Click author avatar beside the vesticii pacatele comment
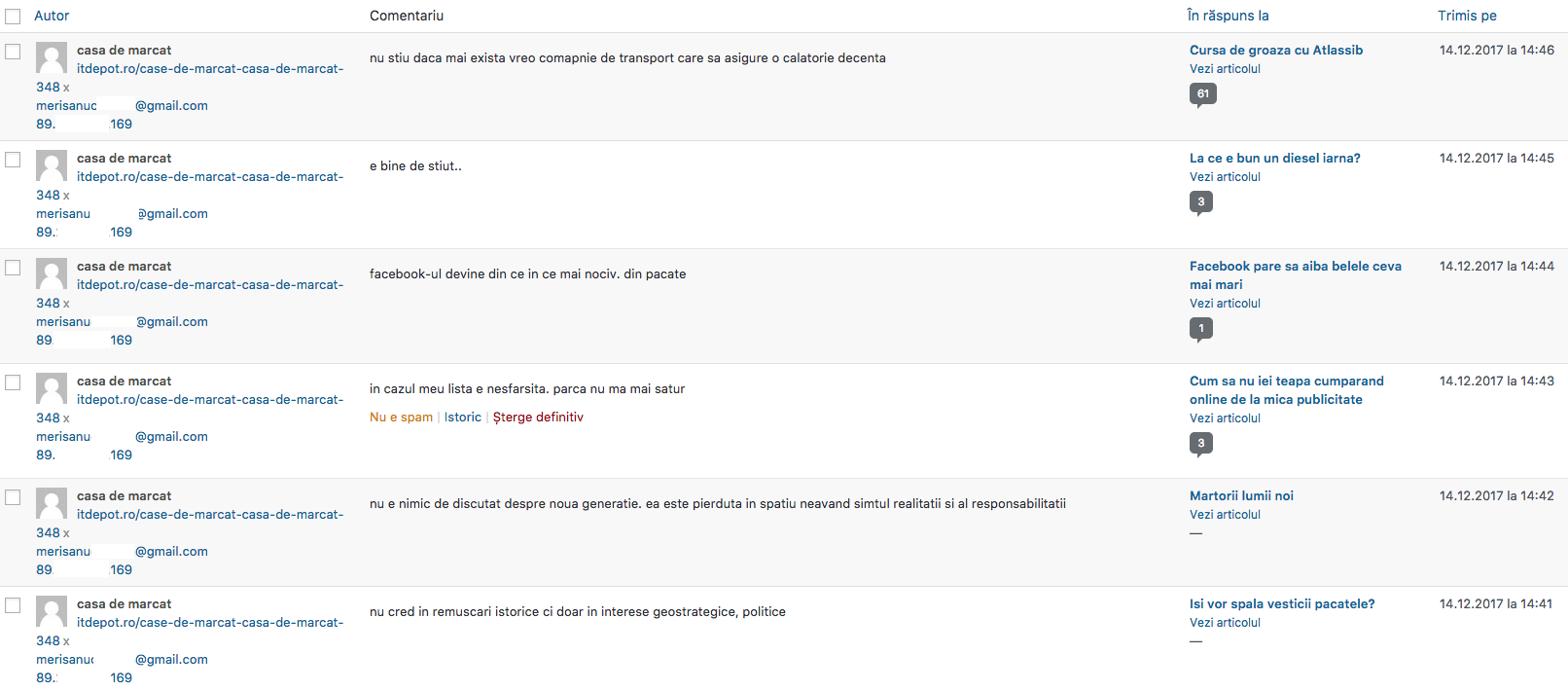The image size is (1568, 691). [52, 611]
